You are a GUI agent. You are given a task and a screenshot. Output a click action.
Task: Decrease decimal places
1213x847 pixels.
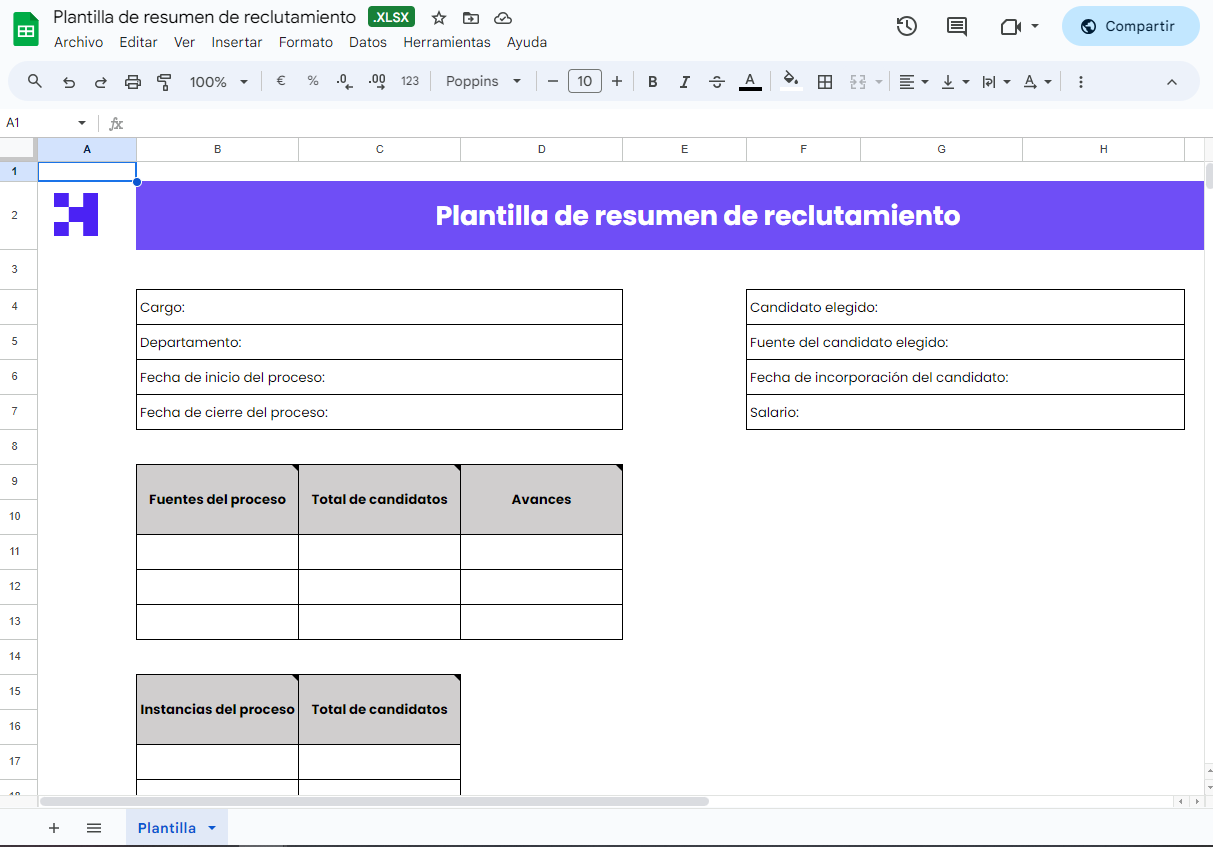345,81
